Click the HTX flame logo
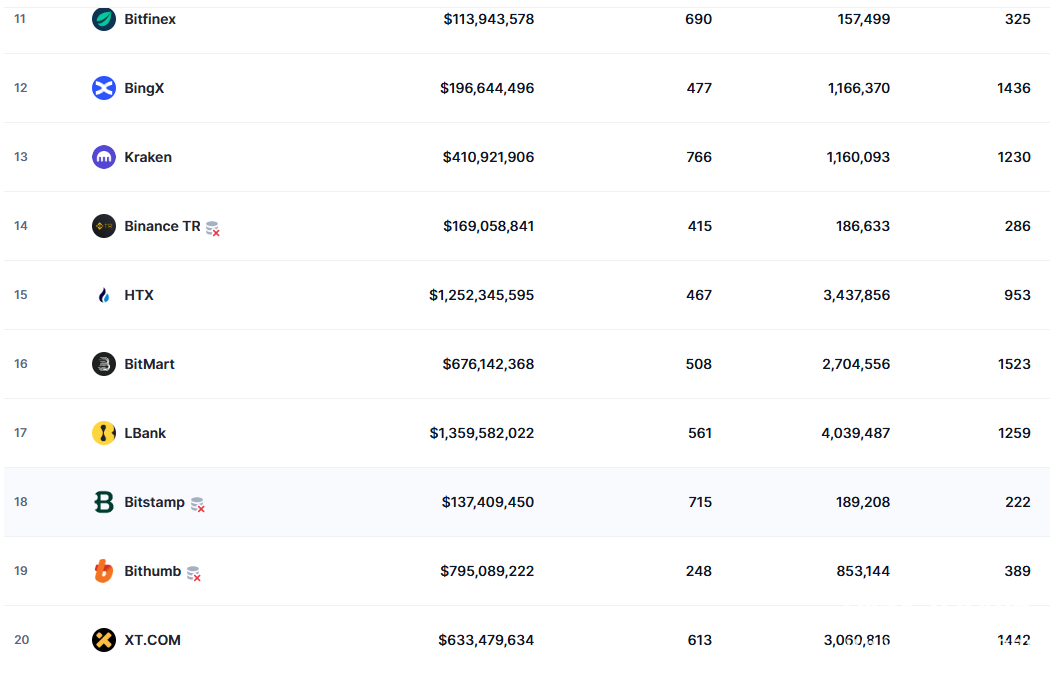The image size is (1050, 674). coord(104,295)
